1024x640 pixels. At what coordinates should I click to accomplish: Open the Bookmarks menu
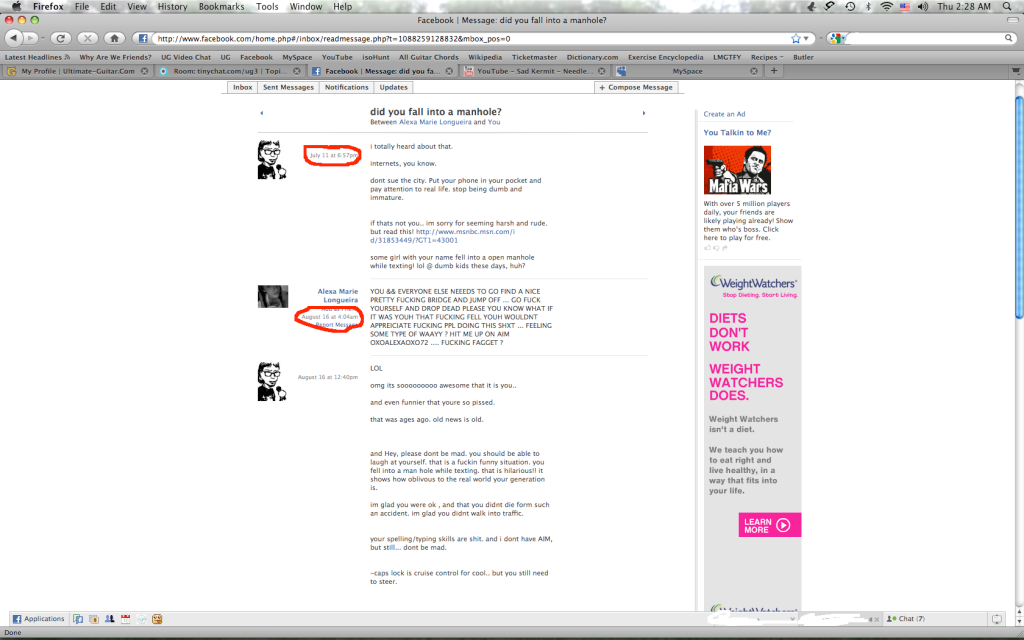pyautogui.click(x=221, y=7)
